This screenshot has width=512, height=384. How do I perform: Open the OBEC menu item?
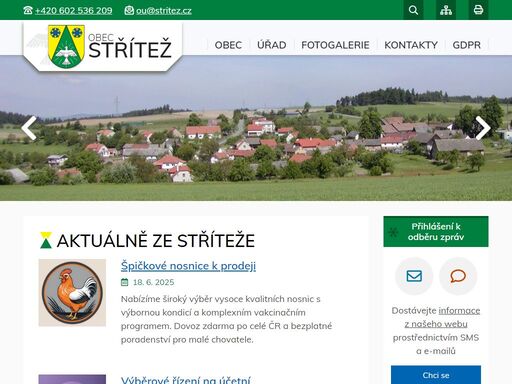[x=228, y=45]
